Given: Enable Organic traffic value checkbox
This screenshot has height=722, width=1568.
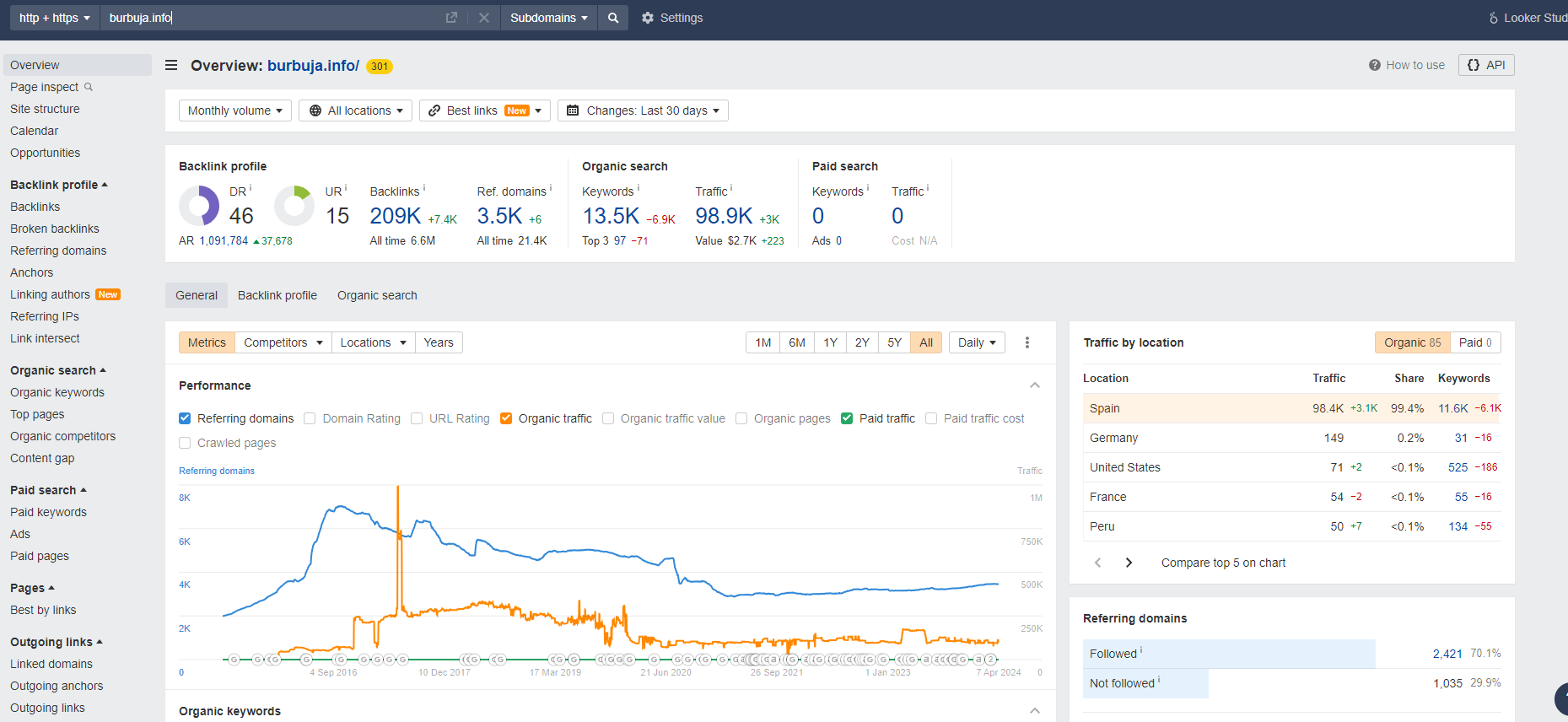Looking at the screenshot, I should click(608, 418).
